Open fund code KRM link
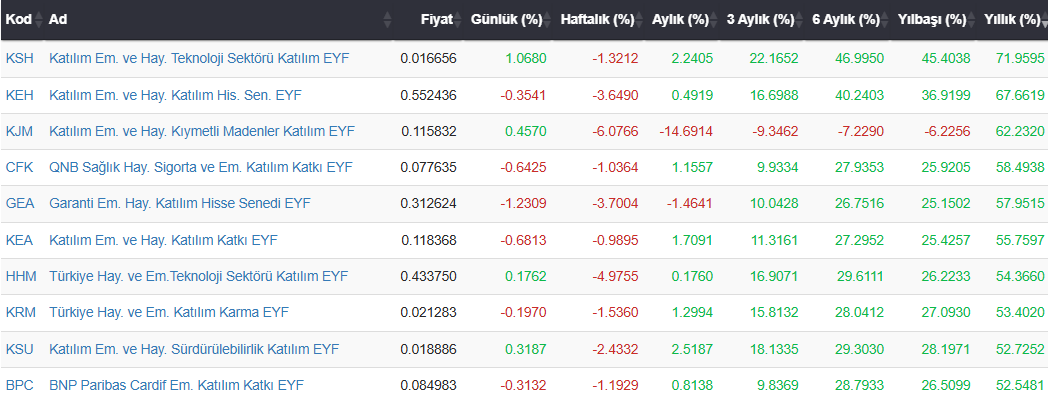The image size is (1048, 400). (x=21, y=312)
